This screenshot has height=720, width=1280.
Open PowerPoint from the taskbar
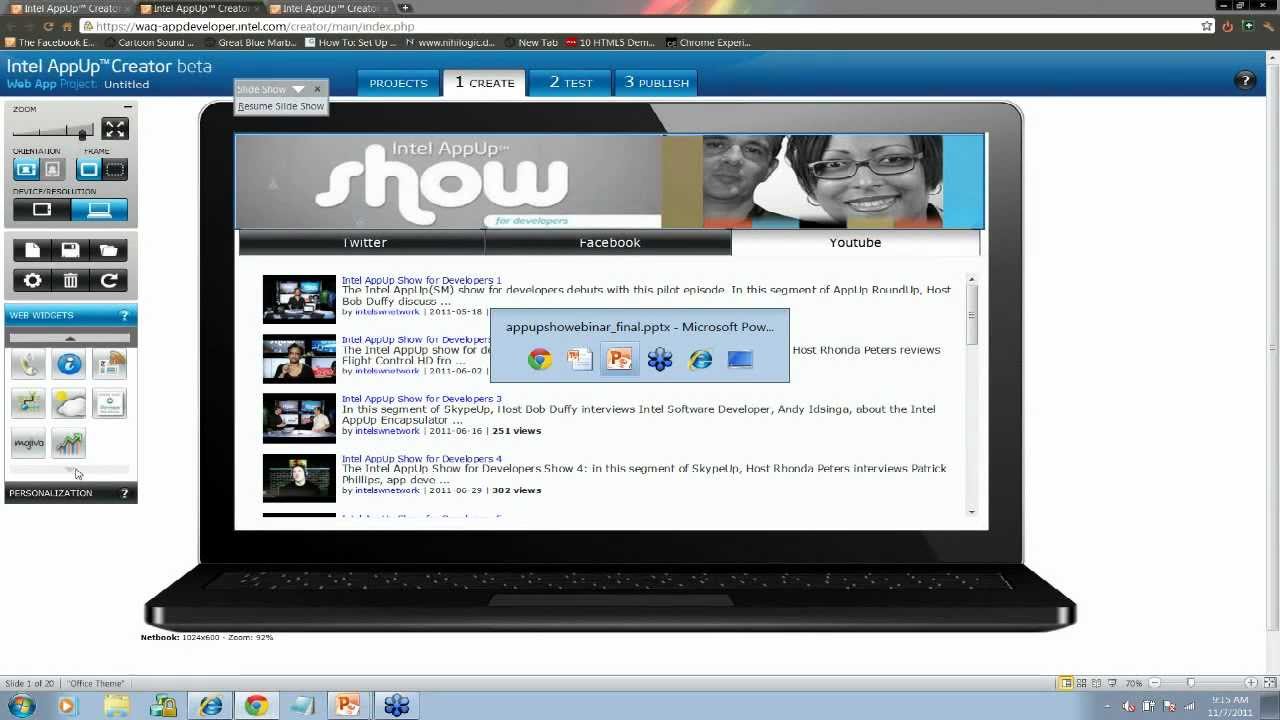pos(348,706)
